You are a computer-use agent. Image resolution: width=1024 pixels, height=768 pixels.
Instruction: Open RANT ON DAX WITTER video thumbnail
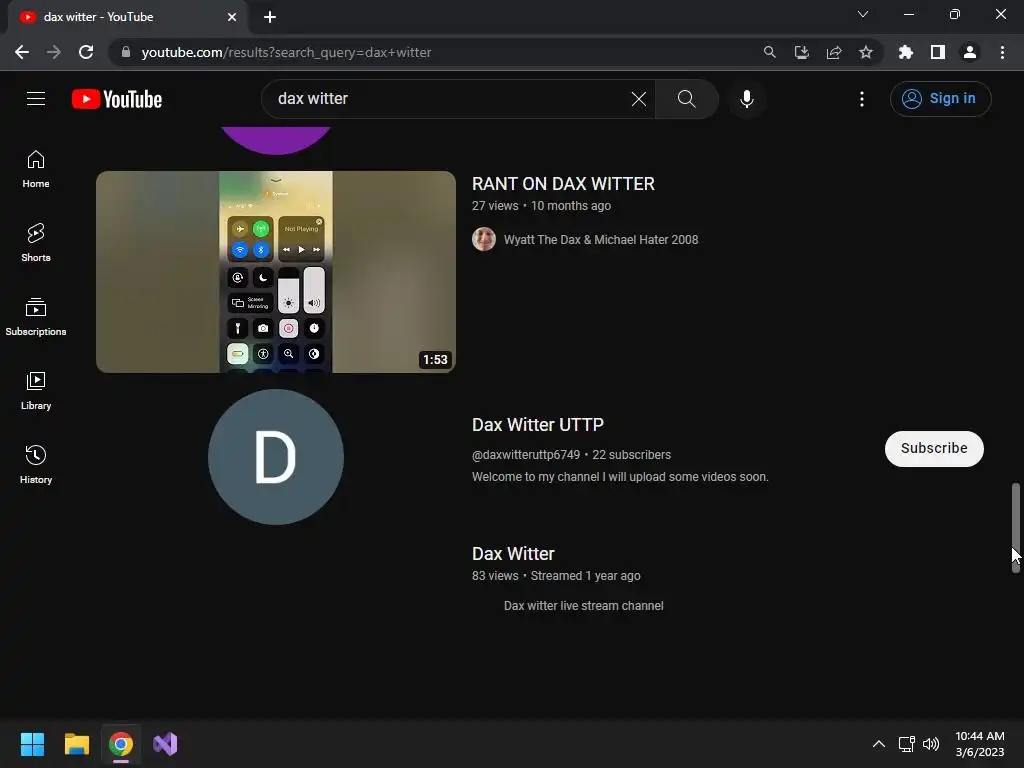(x=276, y=272)
